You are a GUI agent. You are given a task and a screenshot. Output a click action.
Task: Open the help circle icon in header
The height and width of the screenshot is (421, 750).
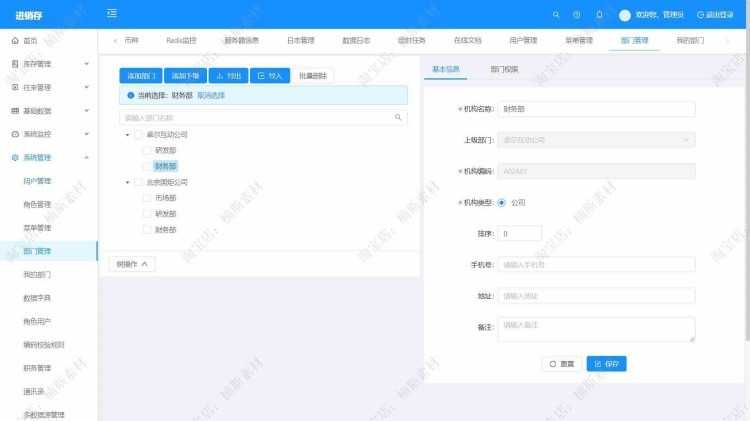click(x=577, y=15)
